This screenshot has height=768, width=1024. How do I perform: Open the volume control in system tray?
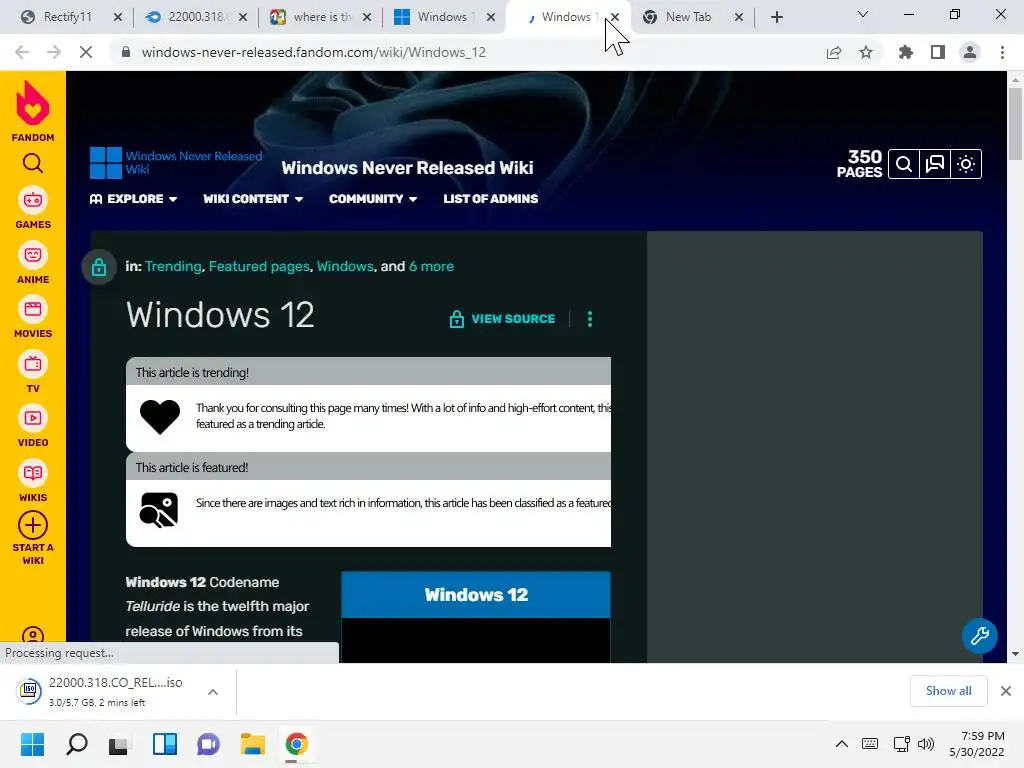[926, 744]
